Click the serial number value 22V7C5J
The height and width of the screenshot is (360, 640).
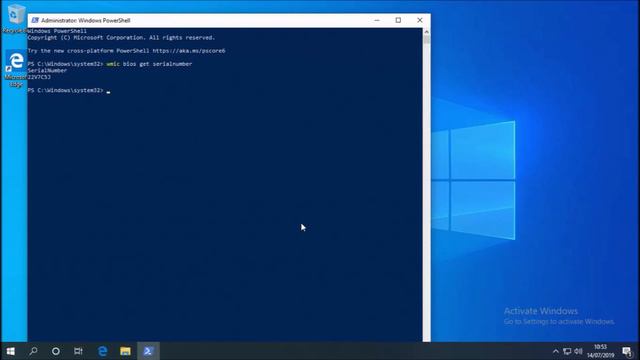[x=39, y=77]
